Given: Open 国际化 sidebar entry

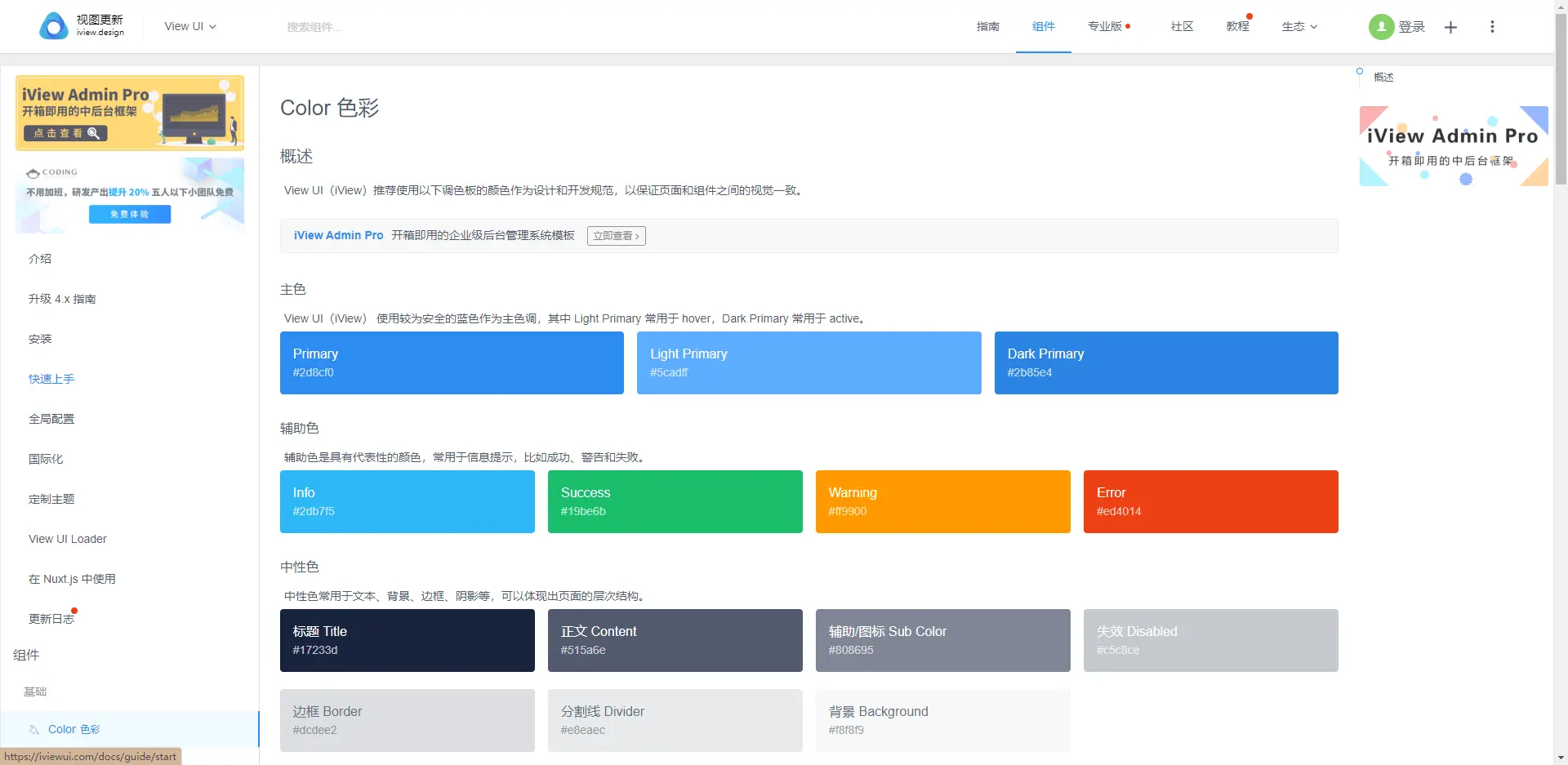Looking at the screenshot, I should (x=46, y=459).
